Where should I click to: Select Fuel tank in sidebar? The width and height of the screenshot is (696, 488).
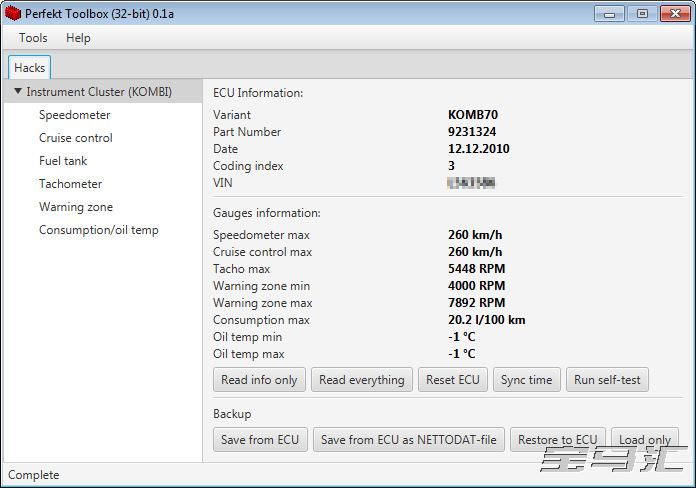(63, 161)
